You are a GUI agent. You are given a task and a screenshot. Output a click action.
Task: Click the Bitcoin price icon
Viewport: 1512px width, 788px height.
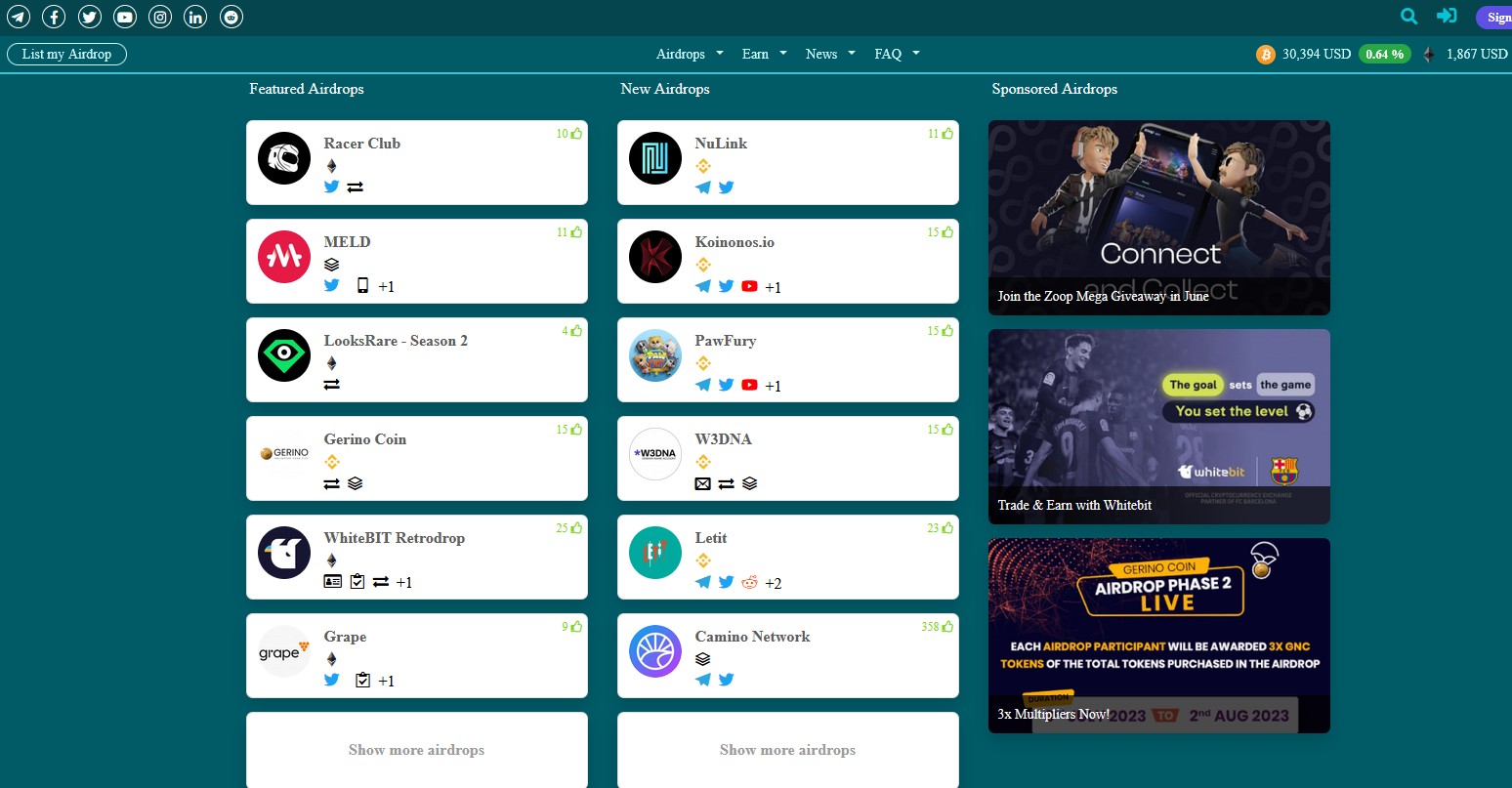click(x=1266, y=55)
